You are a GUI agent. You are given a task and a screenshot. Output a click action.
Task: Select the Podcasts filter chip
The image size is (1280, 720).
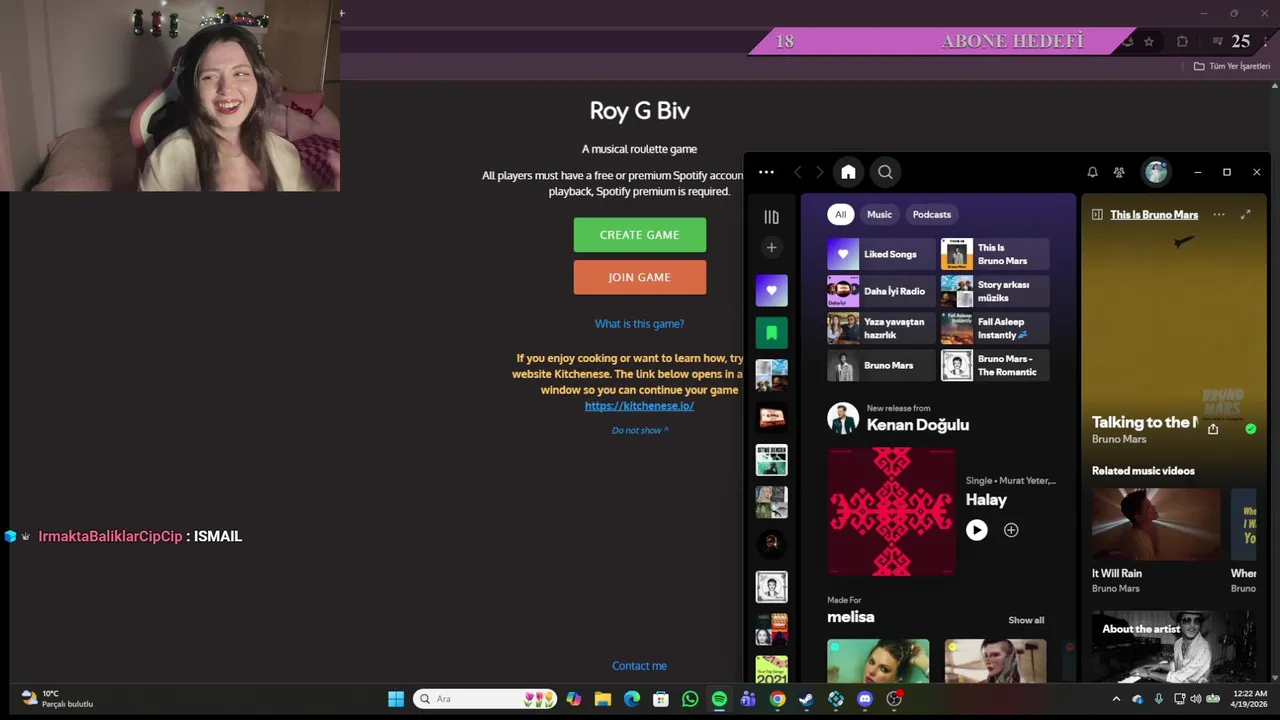click(931, 214)
